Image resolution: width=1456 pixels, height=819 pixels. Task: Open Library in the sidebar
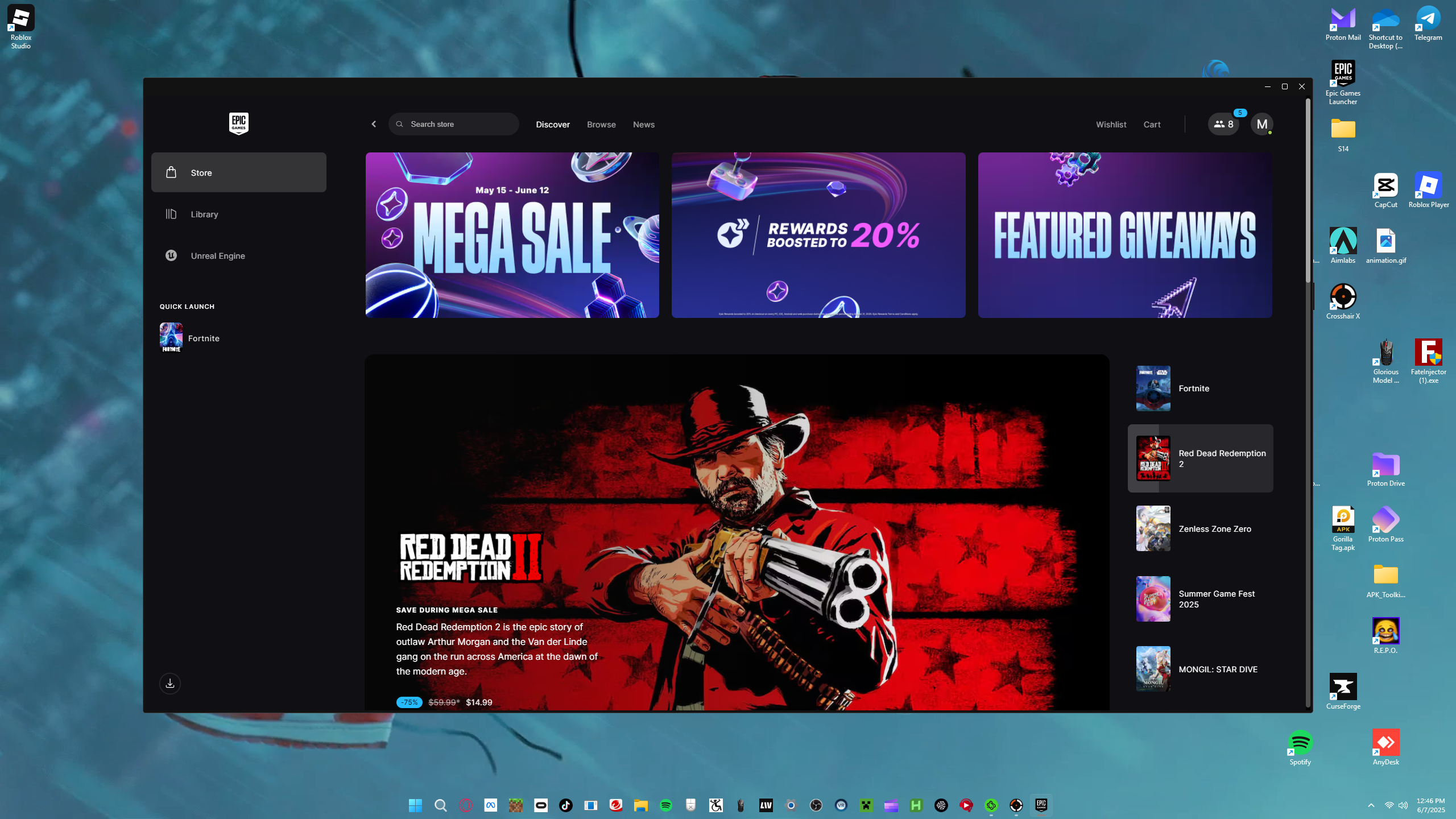[x=204, y=214]
